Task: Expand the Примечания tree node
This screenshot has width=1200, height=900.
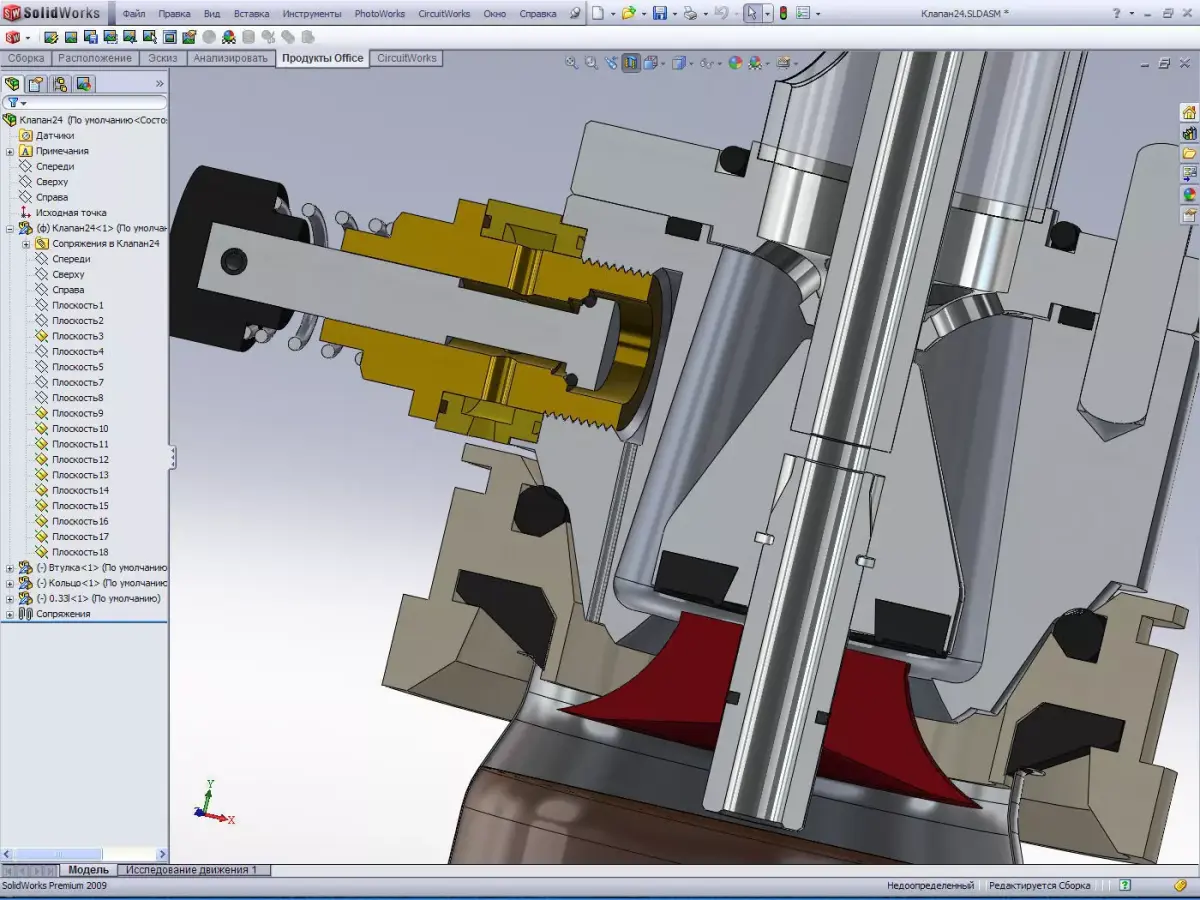Action: 10,151
